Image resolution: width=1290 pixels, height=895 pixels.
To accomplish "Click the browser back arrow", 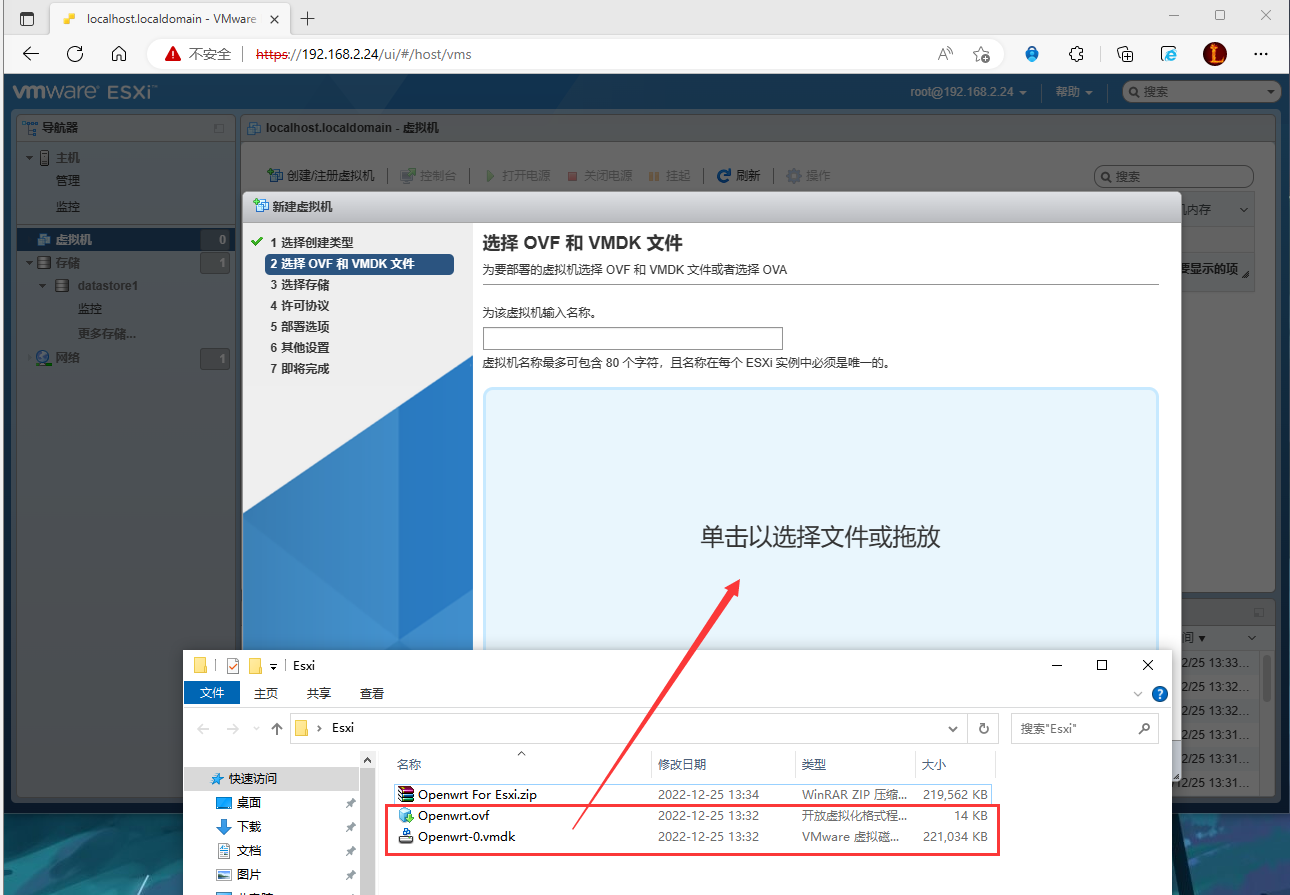I will pos(31,54).
